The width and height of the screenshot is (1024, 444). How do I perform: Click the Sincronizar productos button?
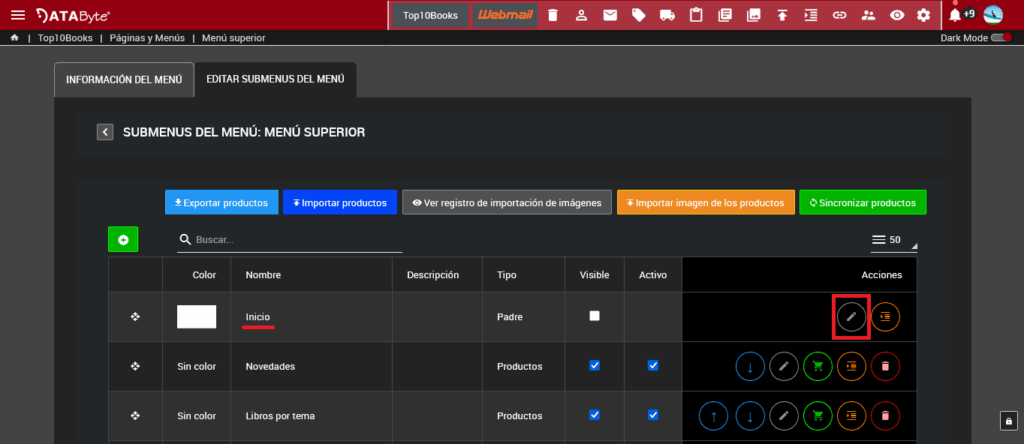pos(863,203)
